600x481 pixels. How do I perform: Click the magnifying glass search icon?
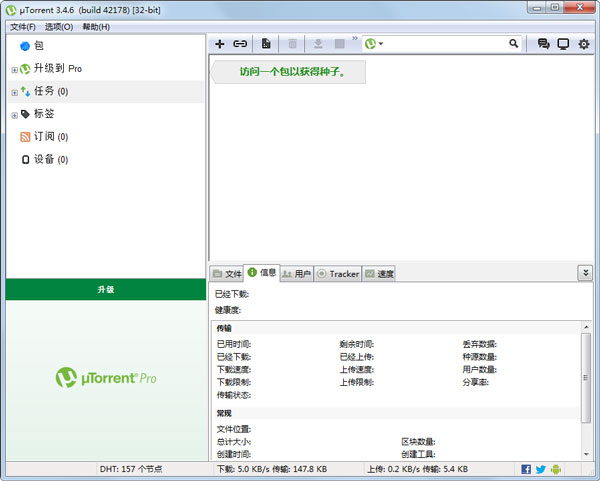514,44
